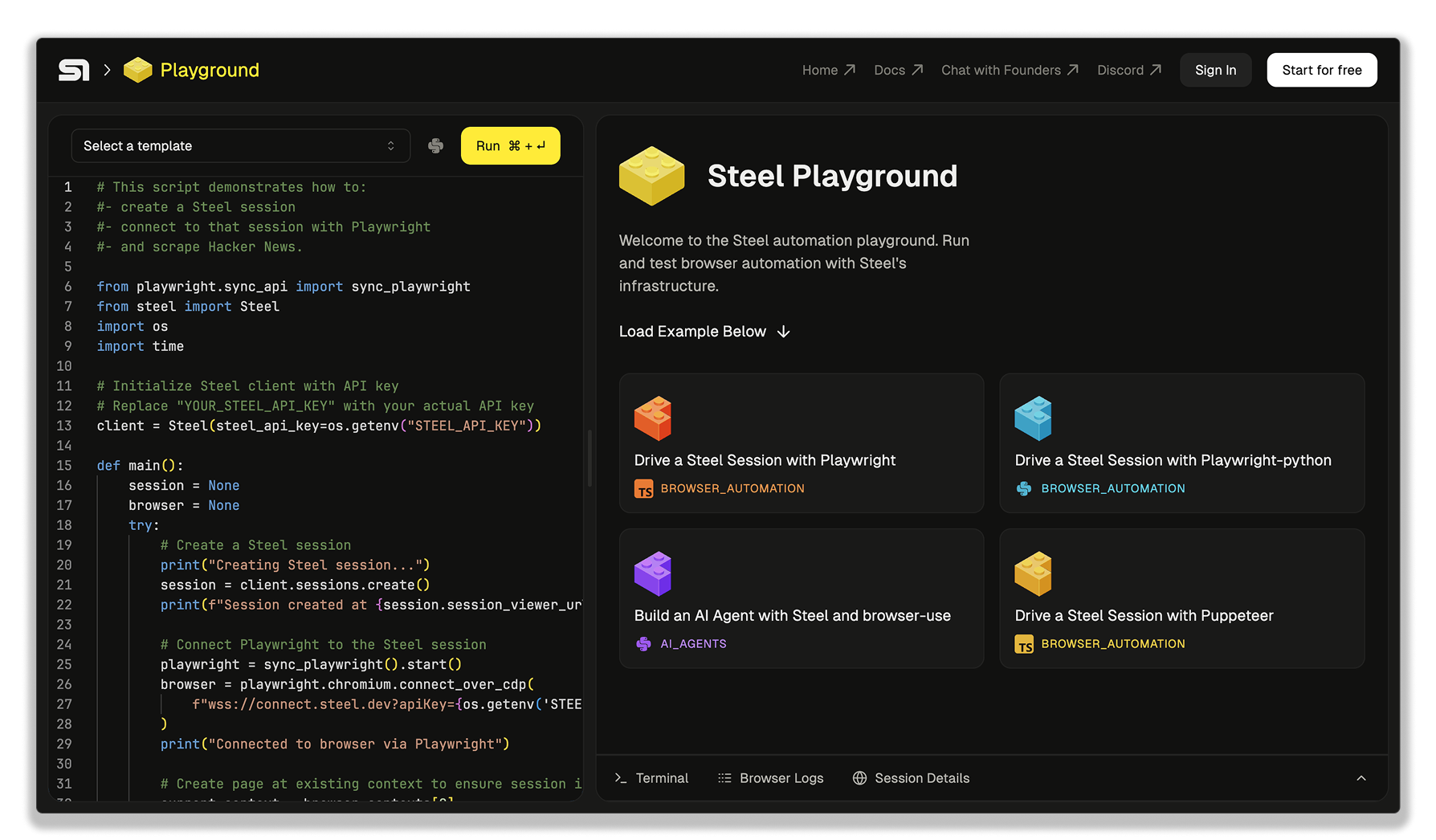Visit the Discord link
Image resolution: width=1436 pixels, height=840 pixels.
[x=1130, y=70]
